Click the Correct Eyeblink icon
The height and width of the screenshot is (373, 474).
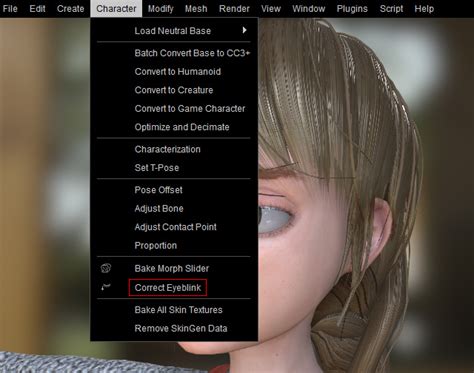pos(106,287)
